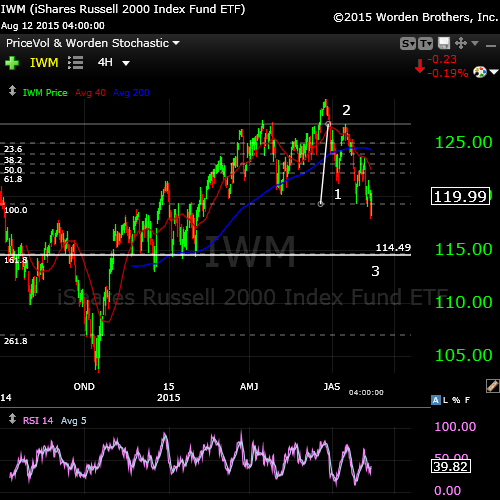Click the 100.0 Fibonacci level label
Image resolution: width=500 pixels, height=500 pixels.
(x=16, y=210)
